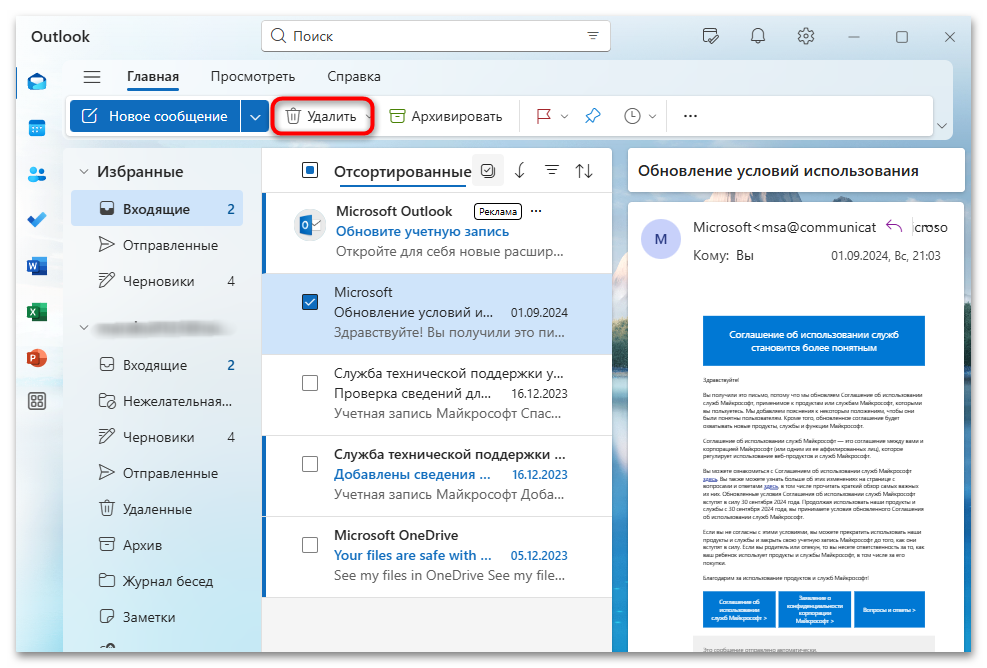
Task: Toggle select-all checkbox in message list header
Action: tap(310, 170)
